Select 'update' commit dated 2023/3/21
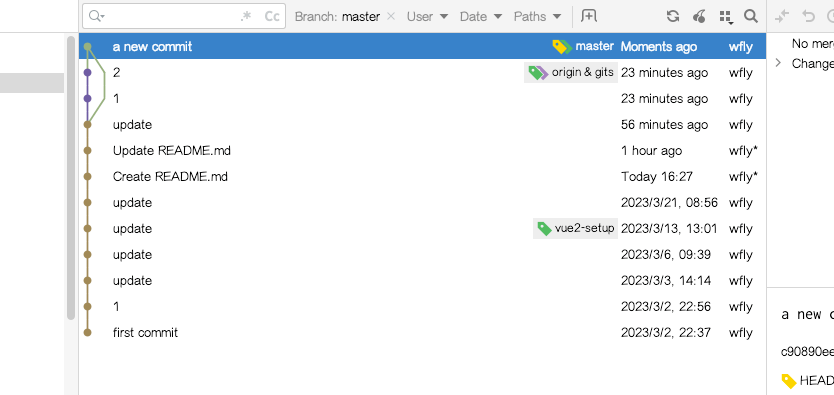834x395 pixels. pos(422,203)
